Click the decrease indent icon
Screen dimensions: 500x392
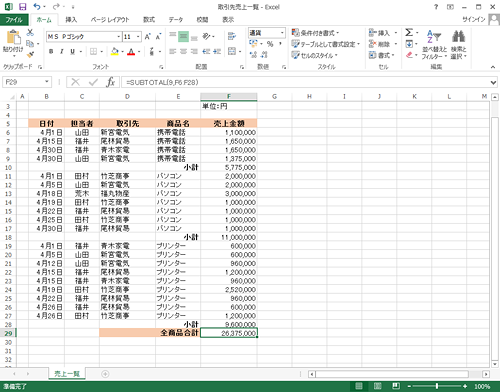point(206,51)
